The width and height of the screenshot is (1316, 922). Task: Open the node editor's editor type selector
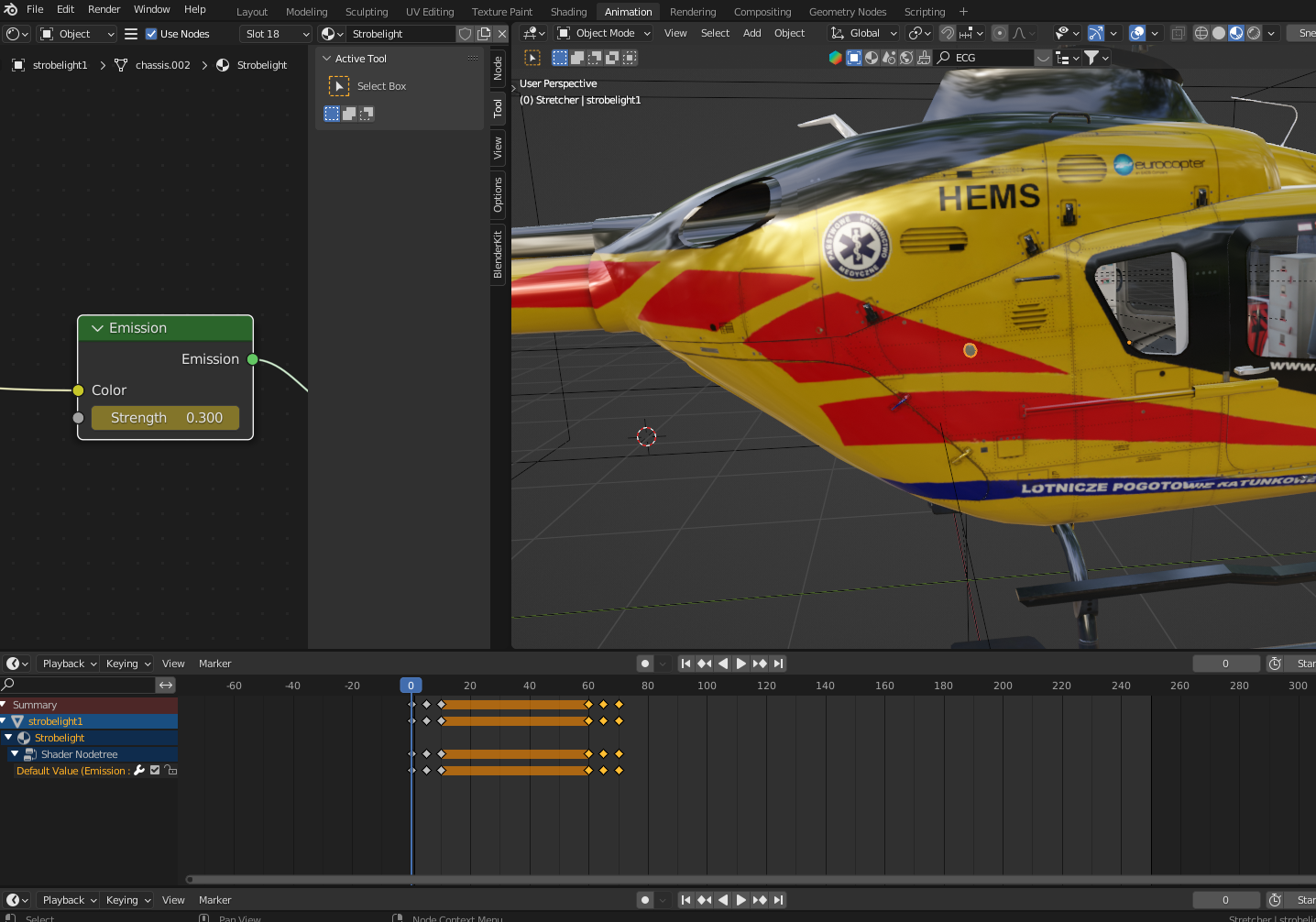(x=17, y=34)
